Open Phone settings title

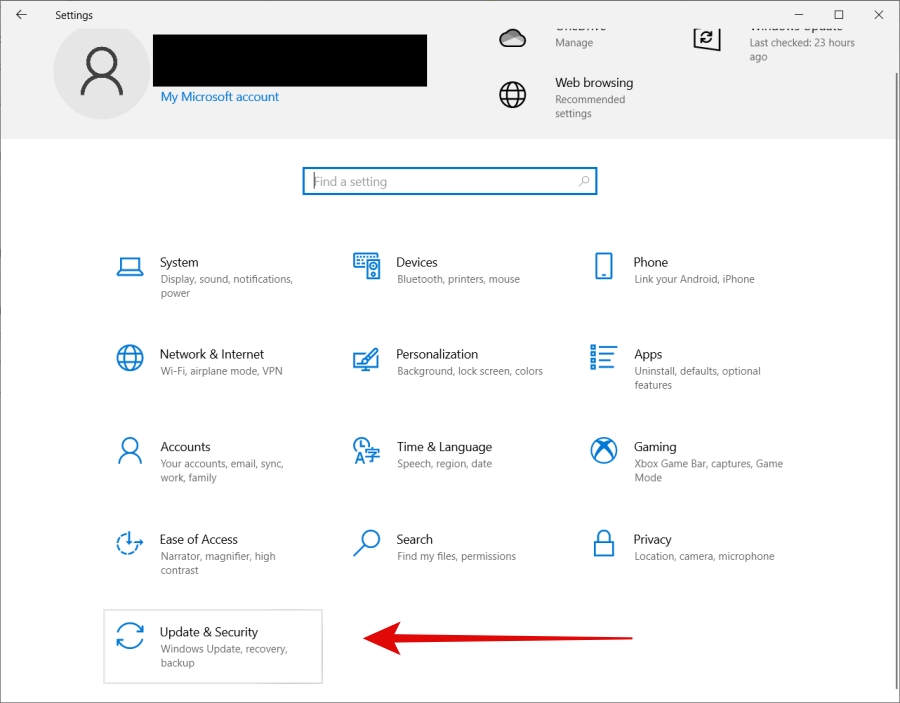(650, 262)
